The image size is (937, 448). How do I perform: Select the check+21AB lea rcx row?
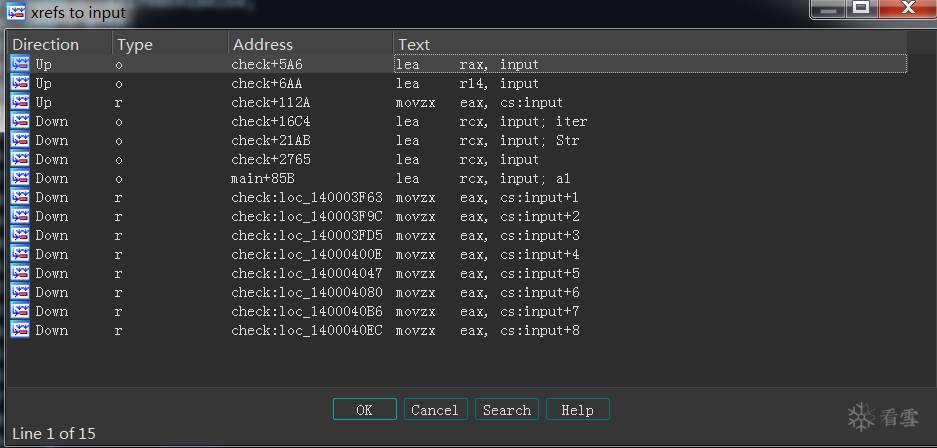458,140
